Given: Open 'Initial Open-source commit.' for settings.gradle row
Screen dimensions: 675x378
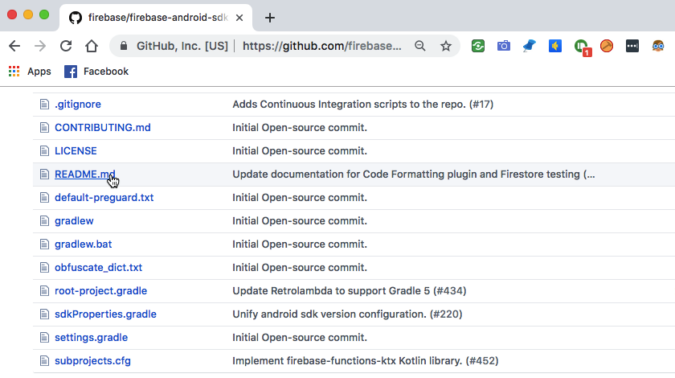Looking at the screenshot, I should 300,337.
